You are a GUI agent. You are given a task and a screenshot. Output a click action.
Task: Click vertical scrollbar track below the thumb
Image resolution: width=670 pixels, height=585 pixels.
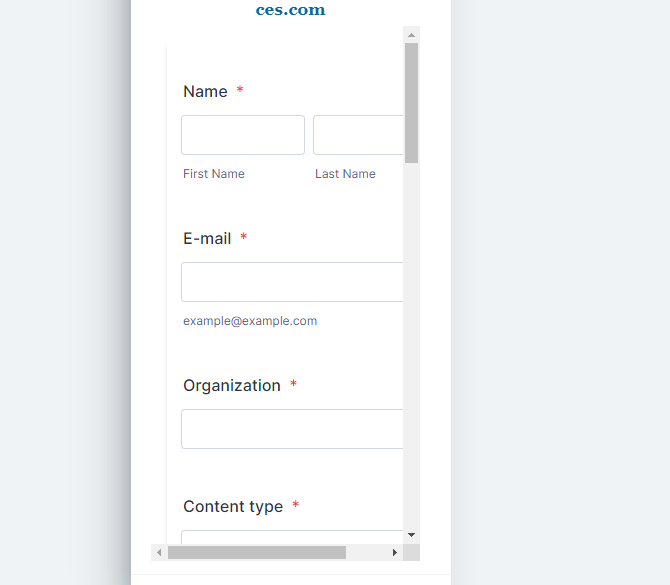411,344
